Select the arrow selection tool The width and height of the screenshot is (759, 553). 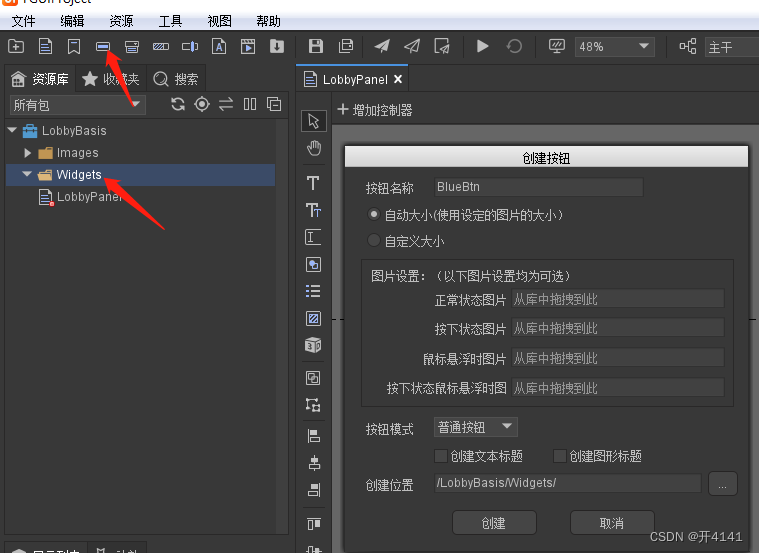click(313, 121)
